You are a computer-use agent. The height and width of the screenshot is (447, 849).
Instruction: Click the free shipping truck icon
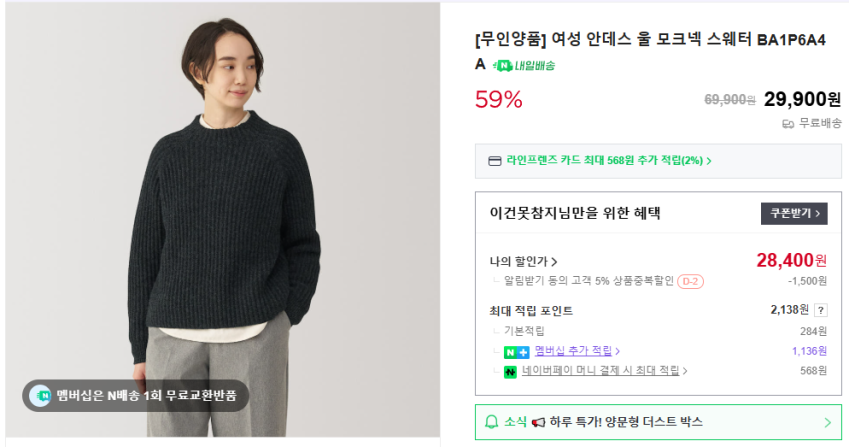point(788,124)
